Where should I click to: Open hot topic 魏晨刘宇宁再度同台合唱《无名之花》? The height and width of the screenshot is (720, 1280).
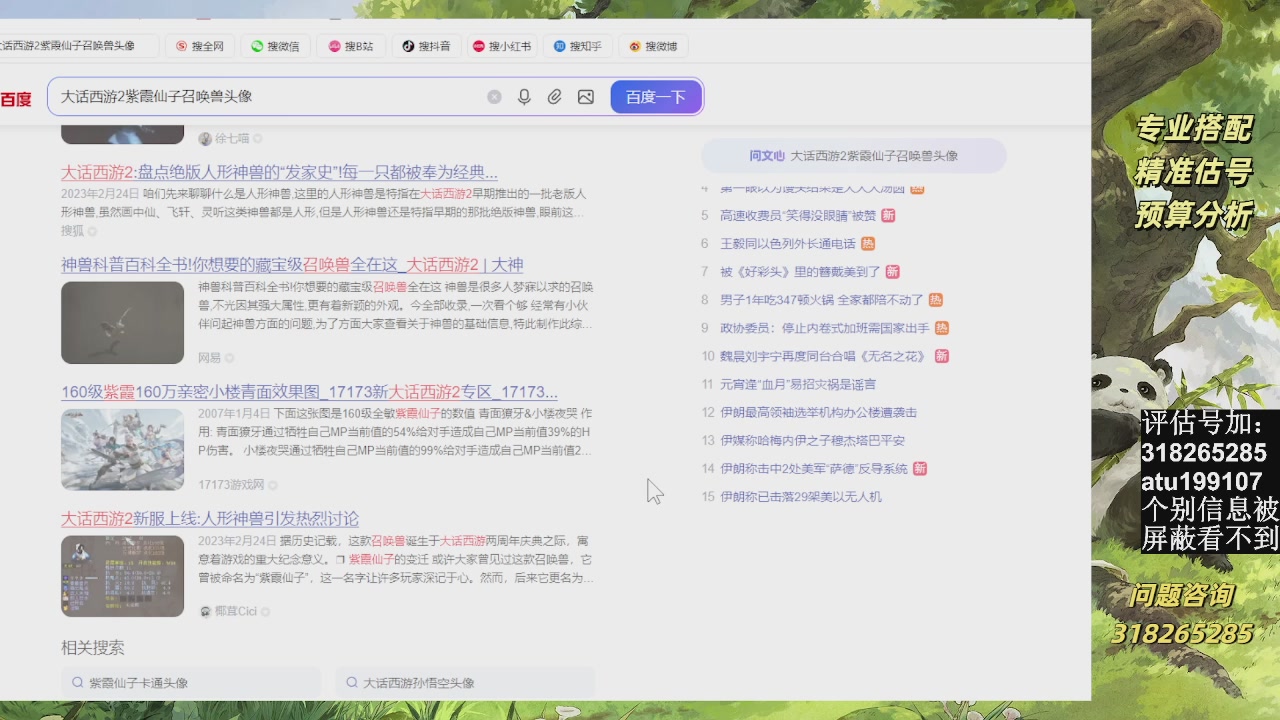[x=820, y=355]
